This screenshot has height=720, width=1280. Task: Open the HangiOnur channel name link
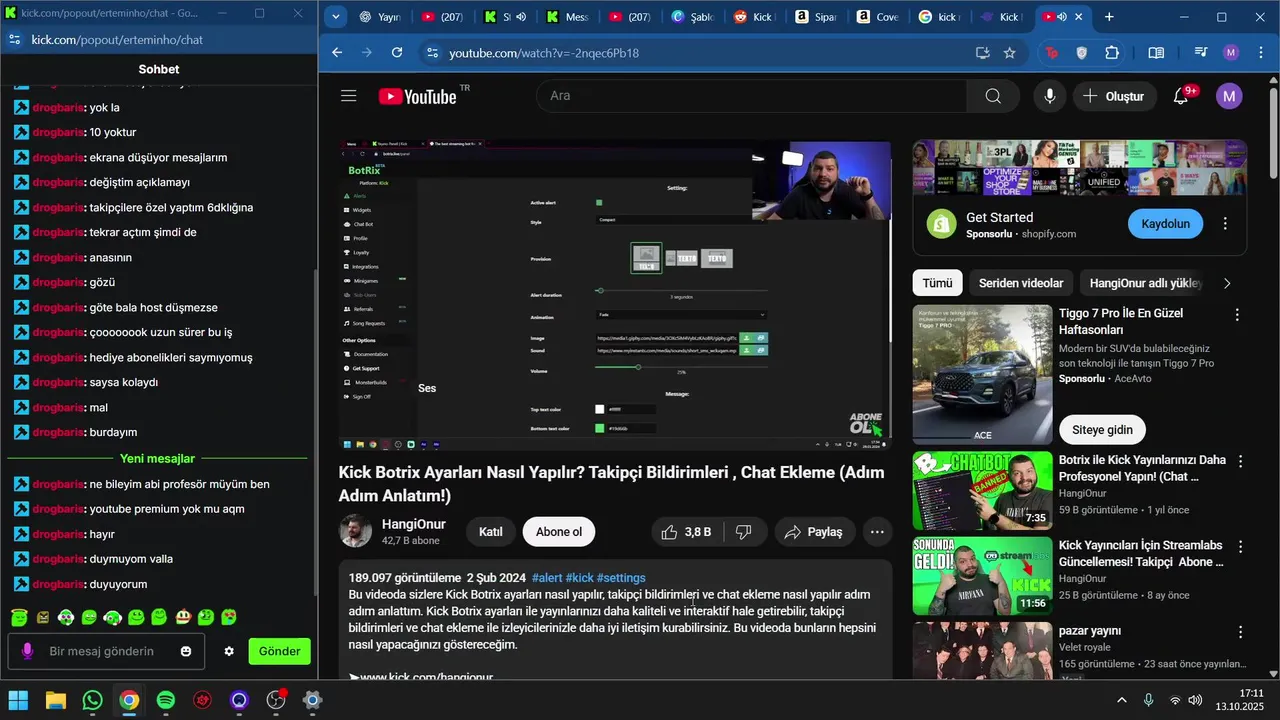(414, 524)
